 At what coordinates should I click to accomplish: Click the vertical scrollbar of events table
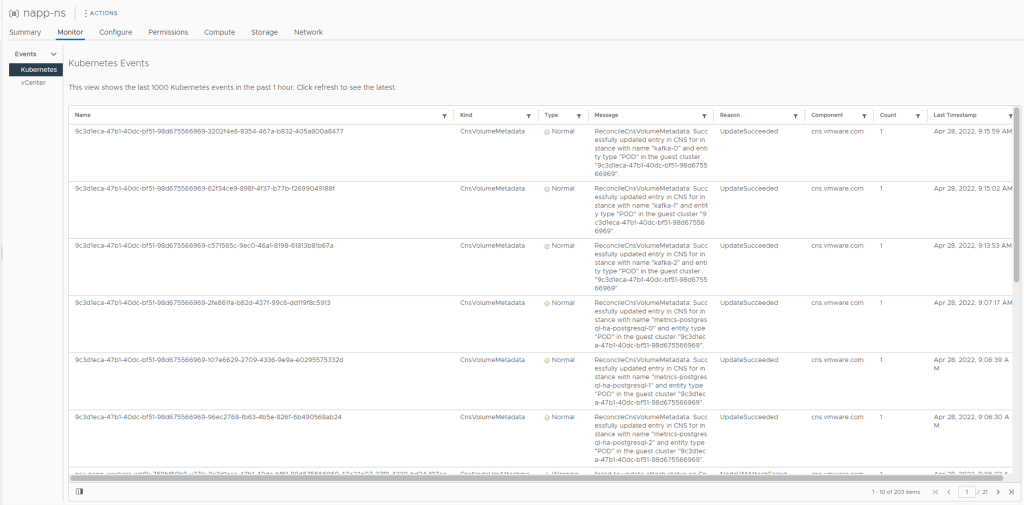coord(1016,200)
